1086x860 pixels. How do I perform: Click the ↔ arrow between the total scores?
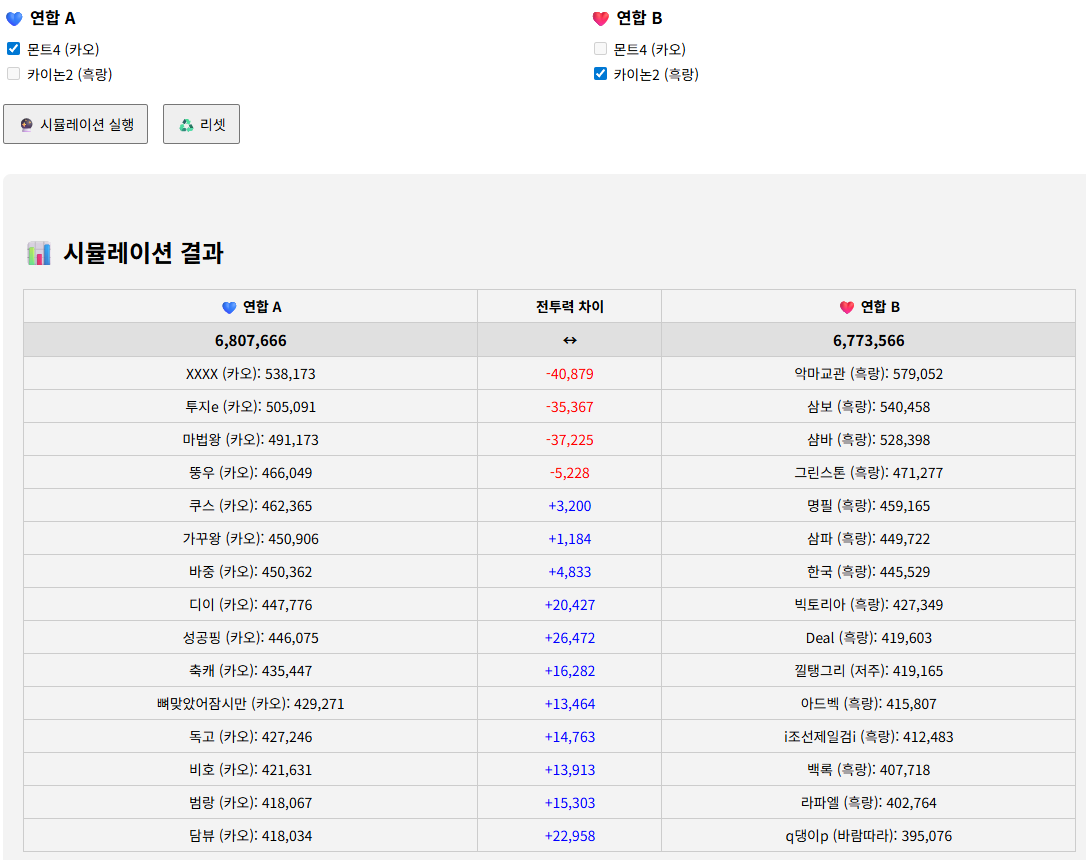pos(569,340)
